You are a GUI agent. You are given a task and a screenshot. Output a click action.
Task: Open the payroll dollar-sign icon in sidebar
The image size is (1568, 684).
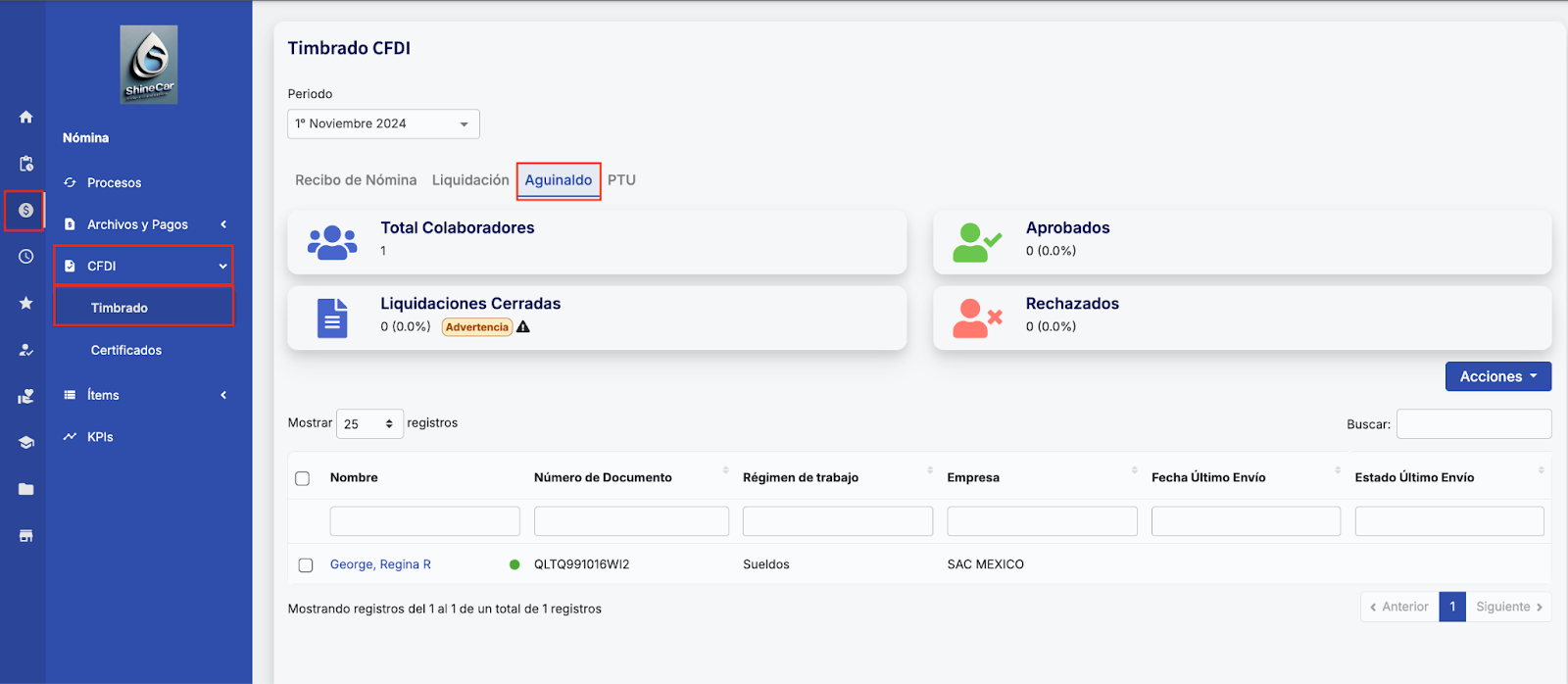25,211
